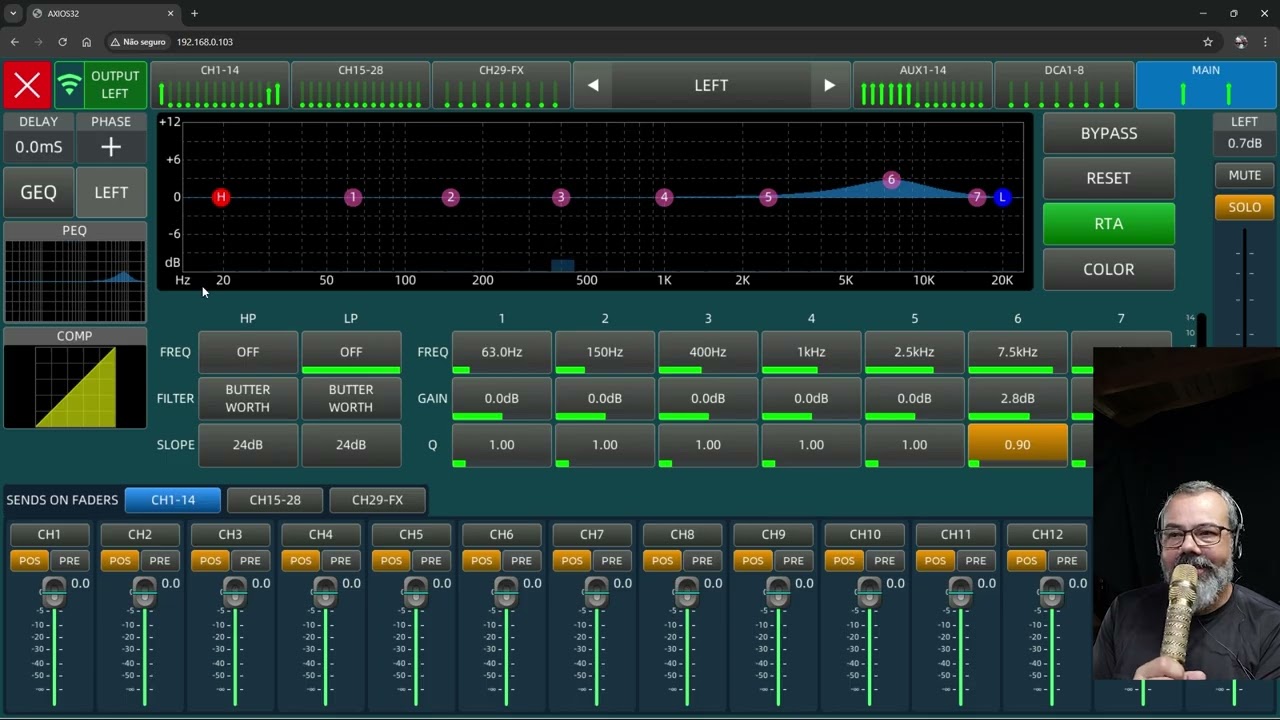Select EQ band node 1
This screenshot has width=1280, height=720.
click(352, 197)
